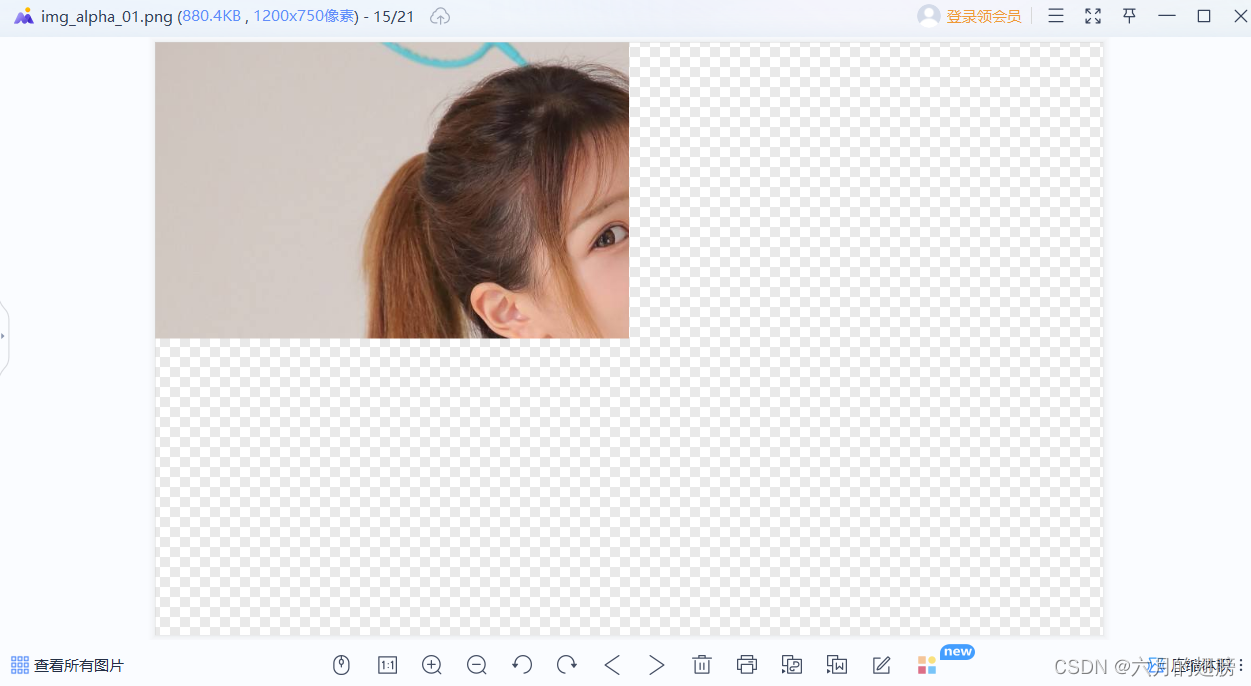
Task: Click the mouse scroll mode icon
Action: (342, 665)
